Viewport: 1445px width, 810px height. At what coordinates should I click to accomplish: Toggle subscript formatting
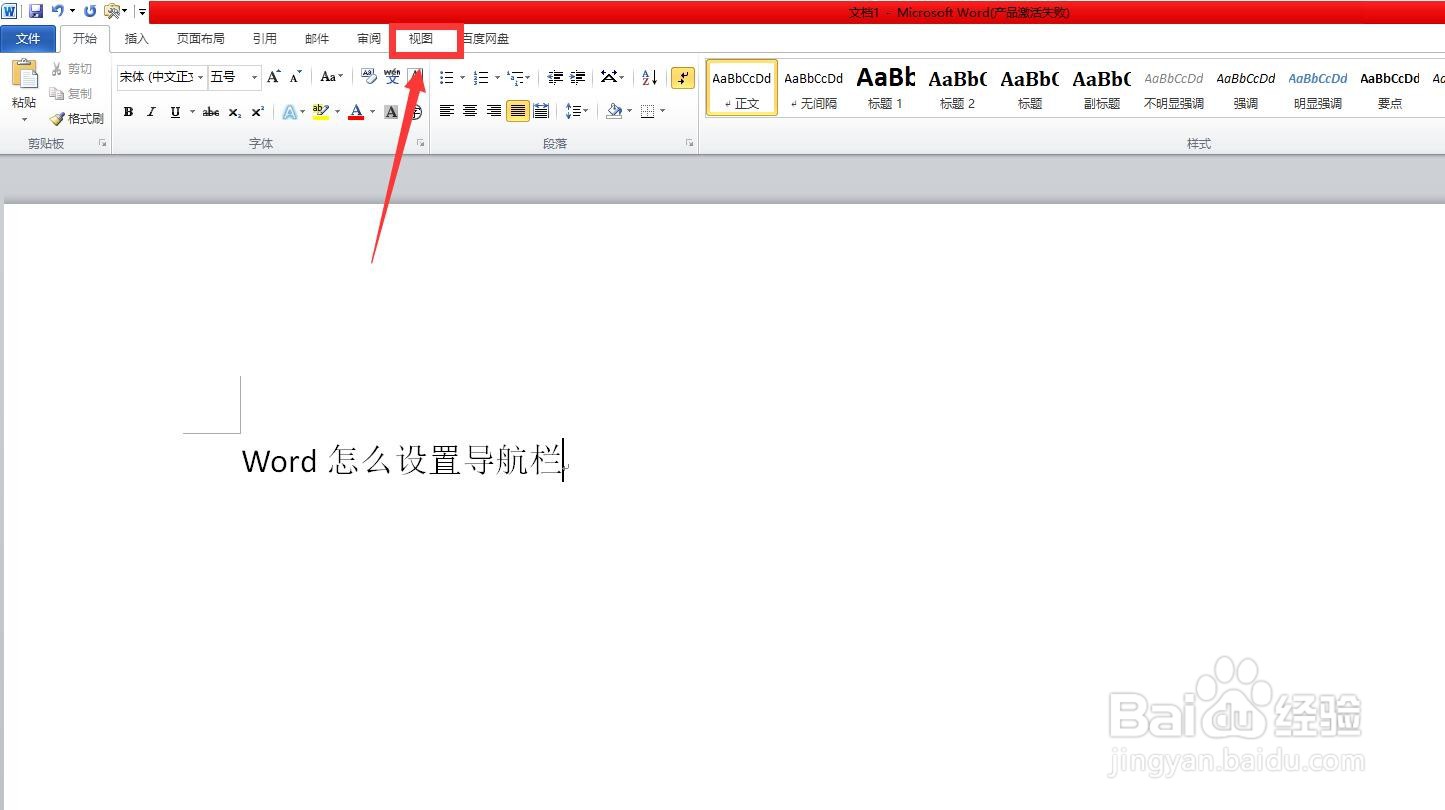pos(235,112)
